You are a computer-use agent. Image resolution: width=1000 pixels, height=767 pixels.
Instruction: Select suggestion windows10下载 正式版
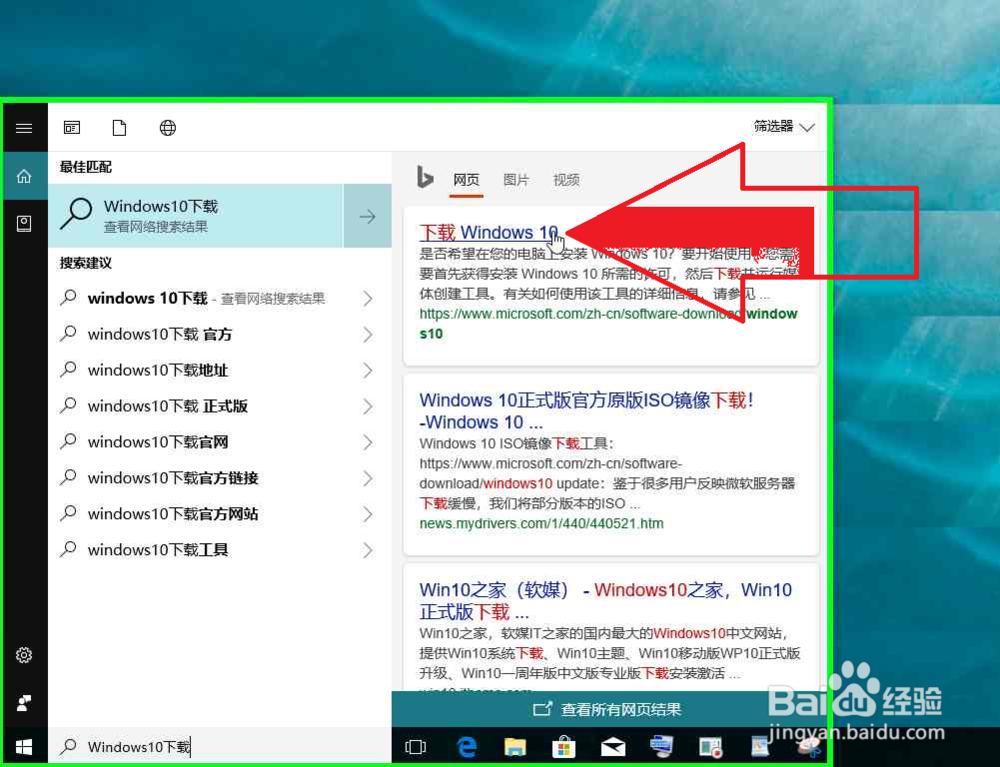pyautogui.click(x=219, y=406)
